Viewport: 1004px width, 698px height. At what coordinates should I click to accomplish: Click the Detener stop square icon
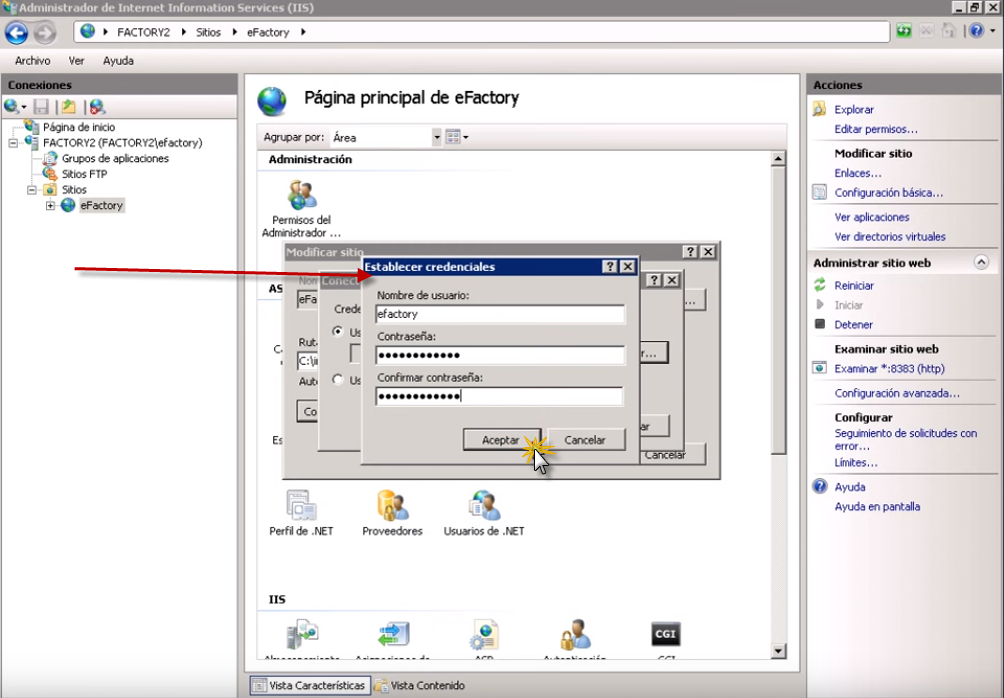point(820,324)
